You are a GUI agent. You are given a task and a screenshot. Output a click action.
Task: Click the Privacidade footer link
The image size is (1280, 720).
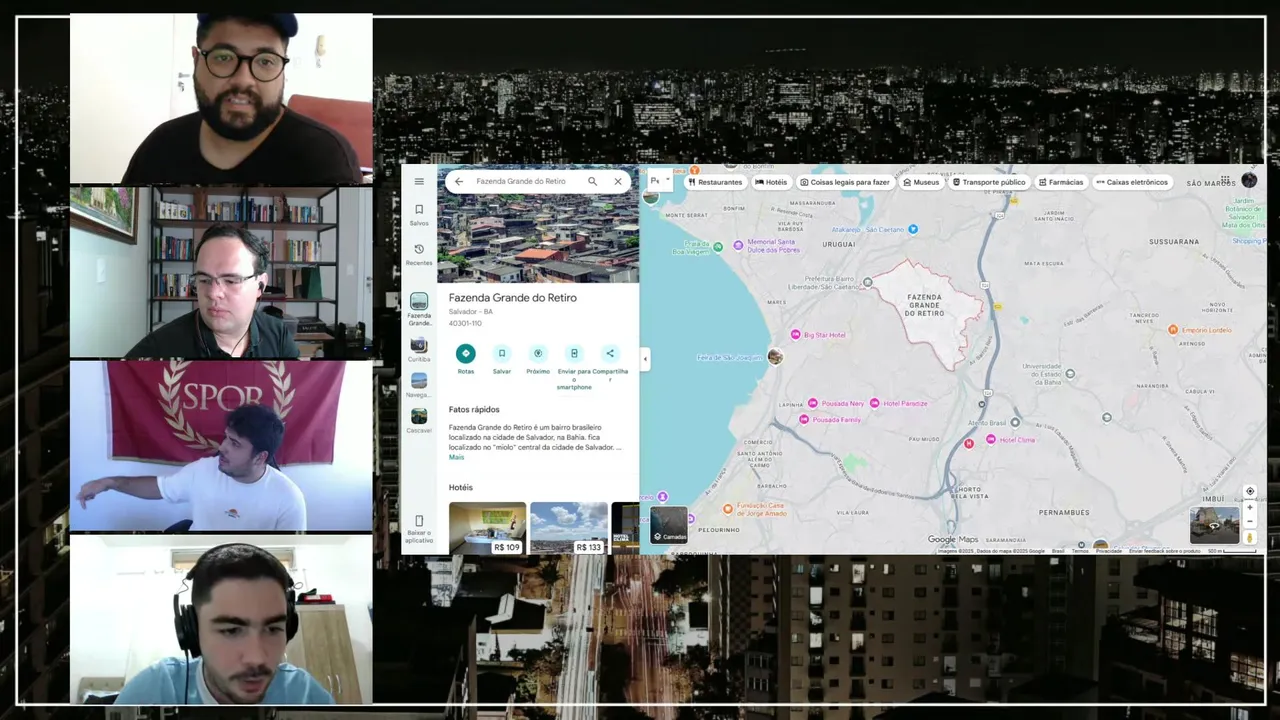point(1109,551)
